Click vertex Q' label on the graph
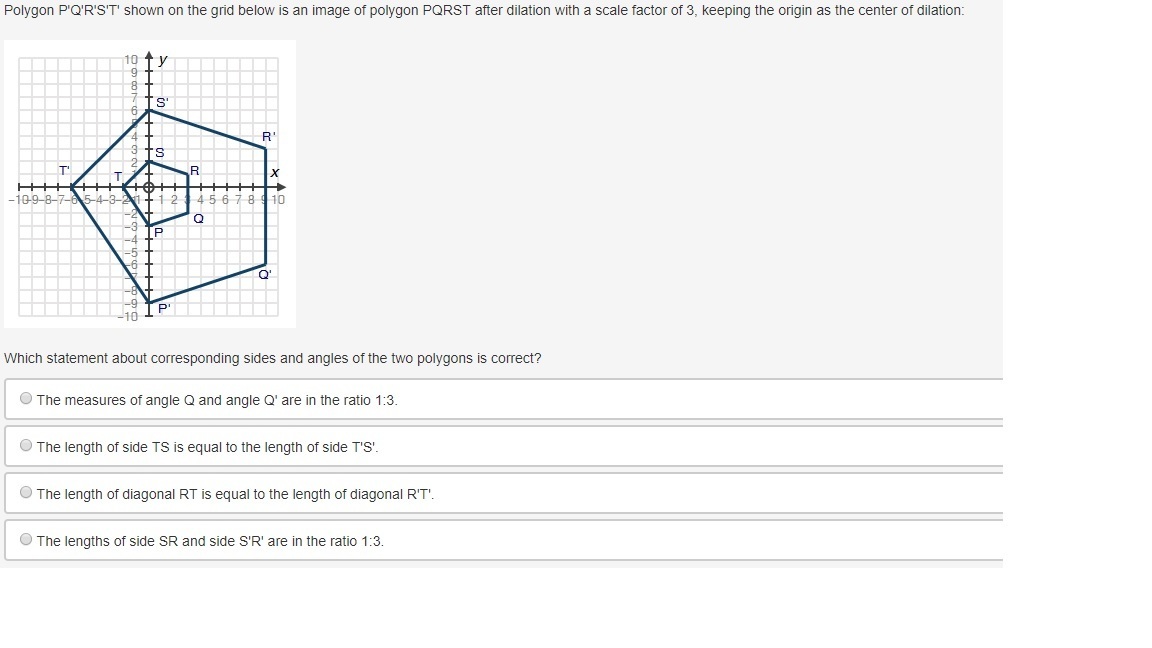 click(264, 274)
